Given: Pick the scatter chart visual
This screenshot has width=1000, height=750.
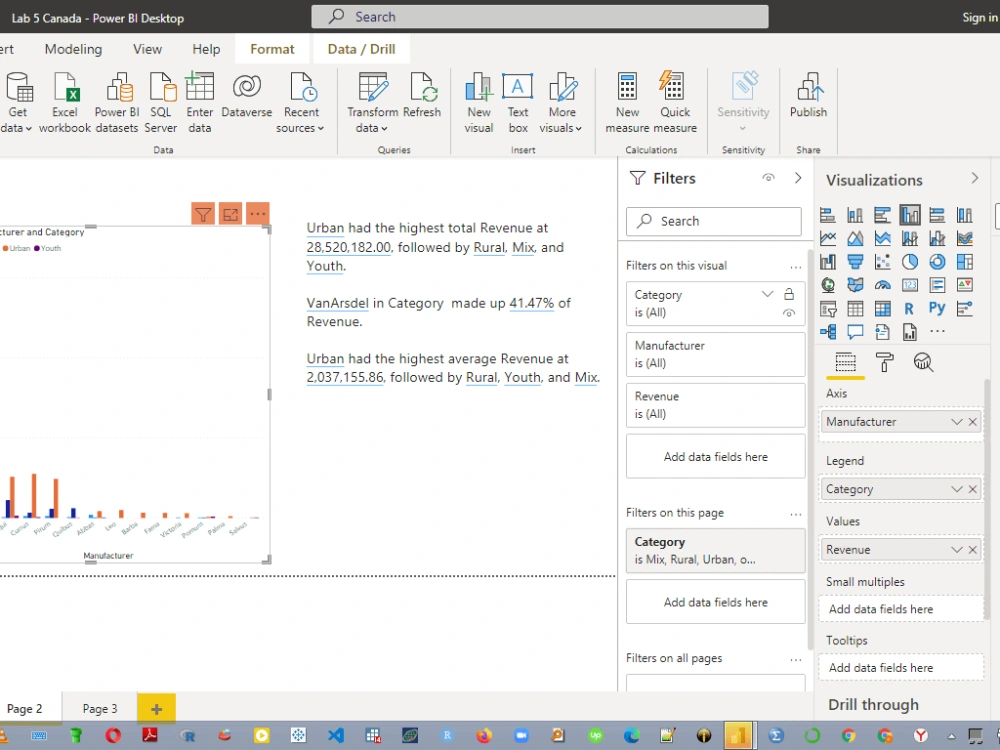Looking at the screenshot, I should click(883, 261).
